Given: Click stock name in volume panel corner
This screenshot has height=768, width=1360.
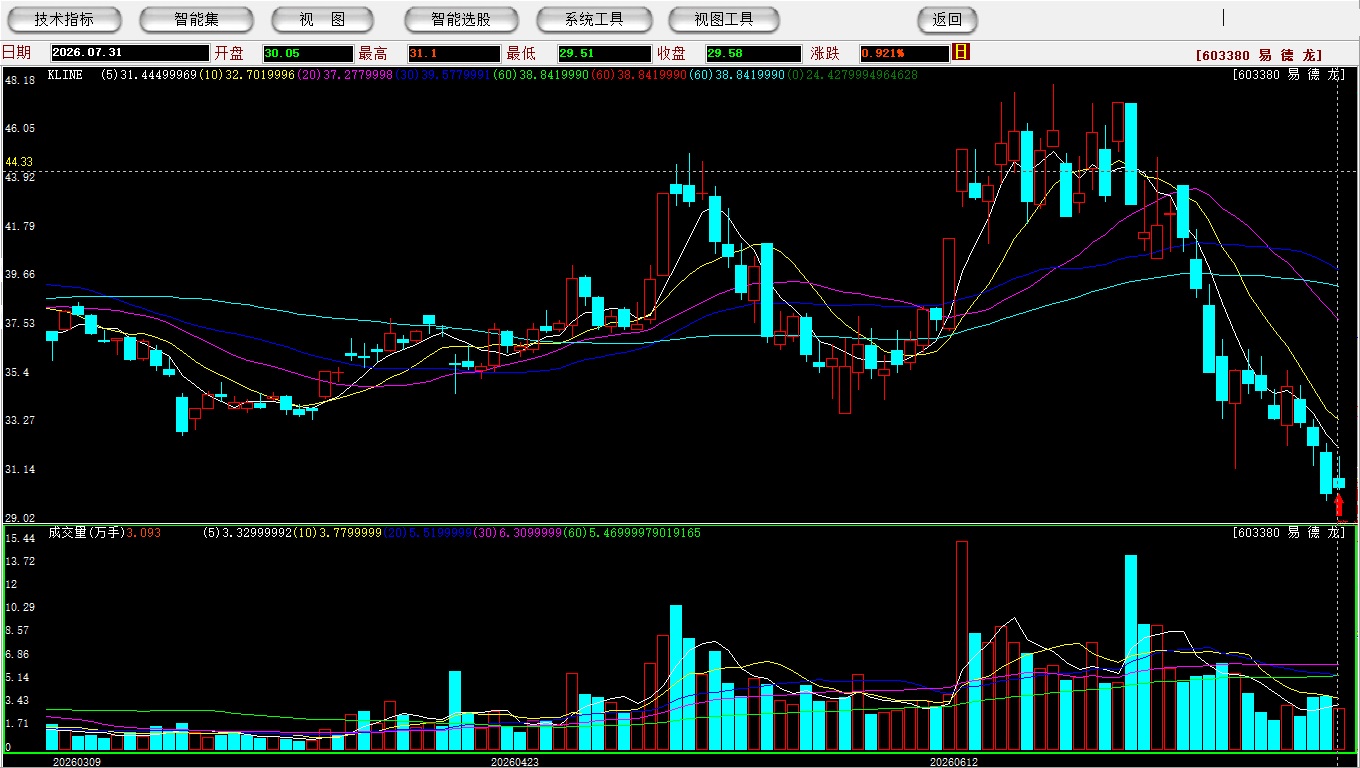Looking at the screenshot, I should (1289, 533).
